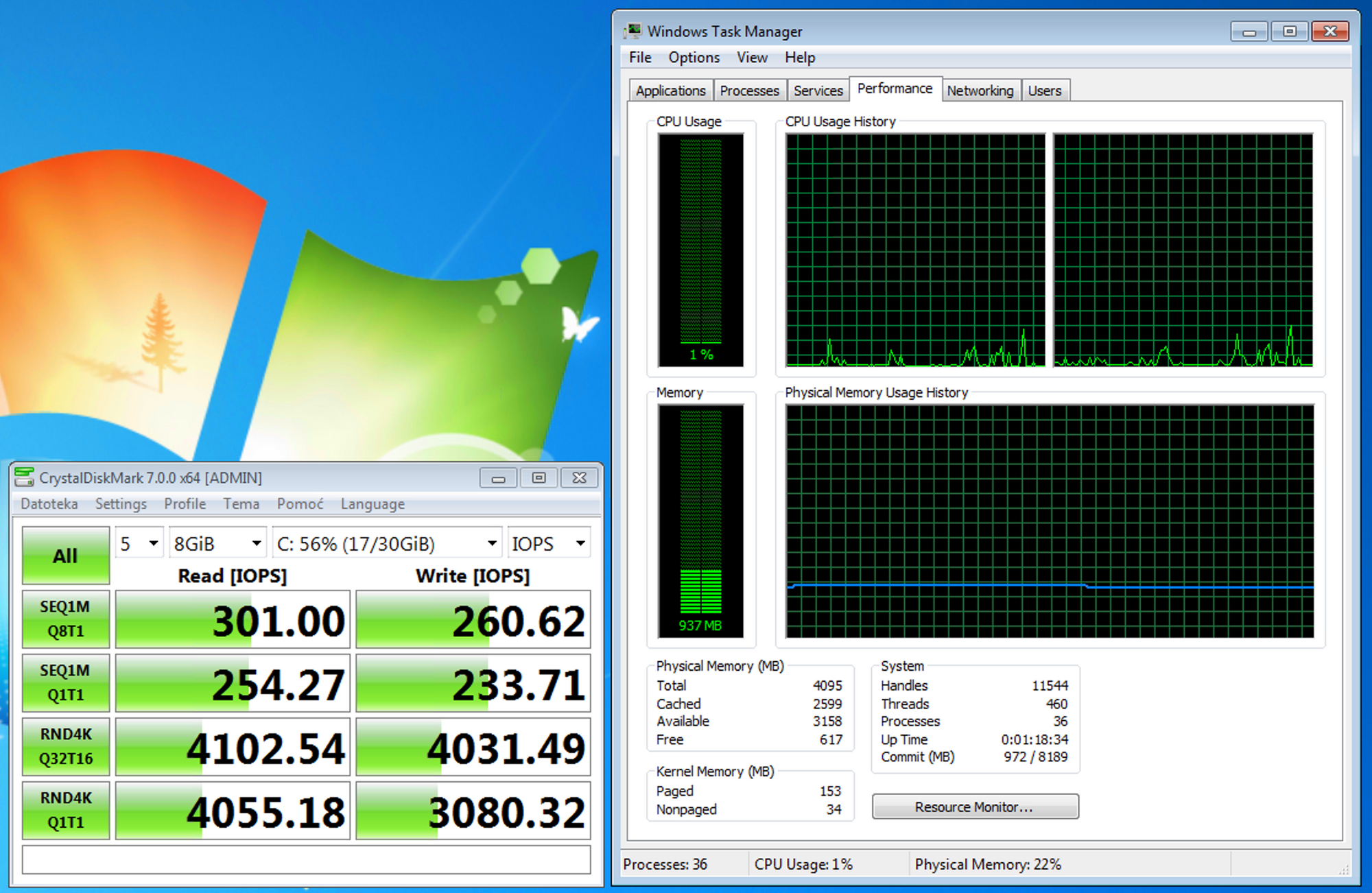The width and height of the screenshot is (1372, 893).
Task: Click the Read [IOPS] column header
Action: [232, 575]
